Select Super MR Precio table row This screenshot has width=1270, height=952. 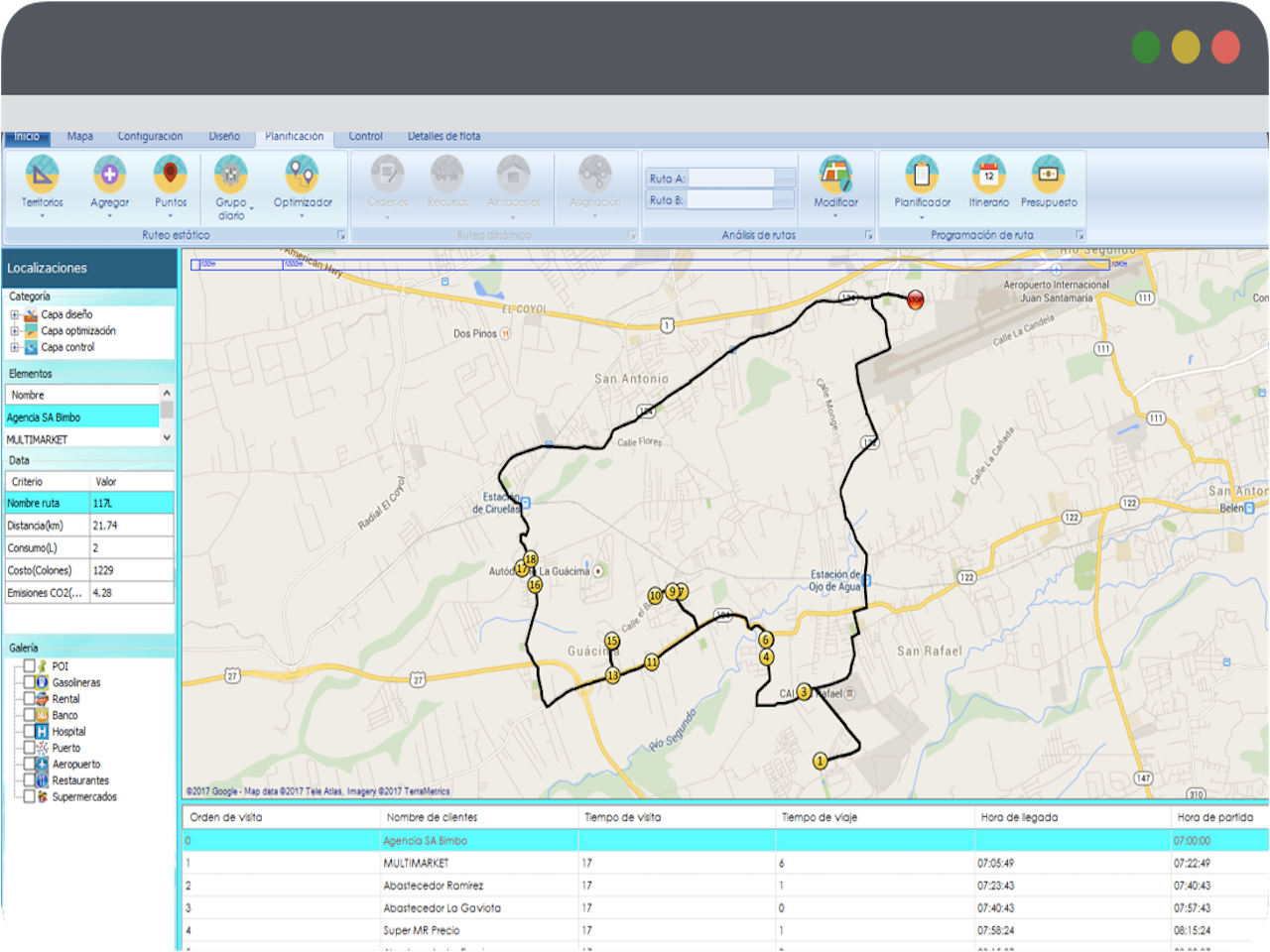point(725,930)
